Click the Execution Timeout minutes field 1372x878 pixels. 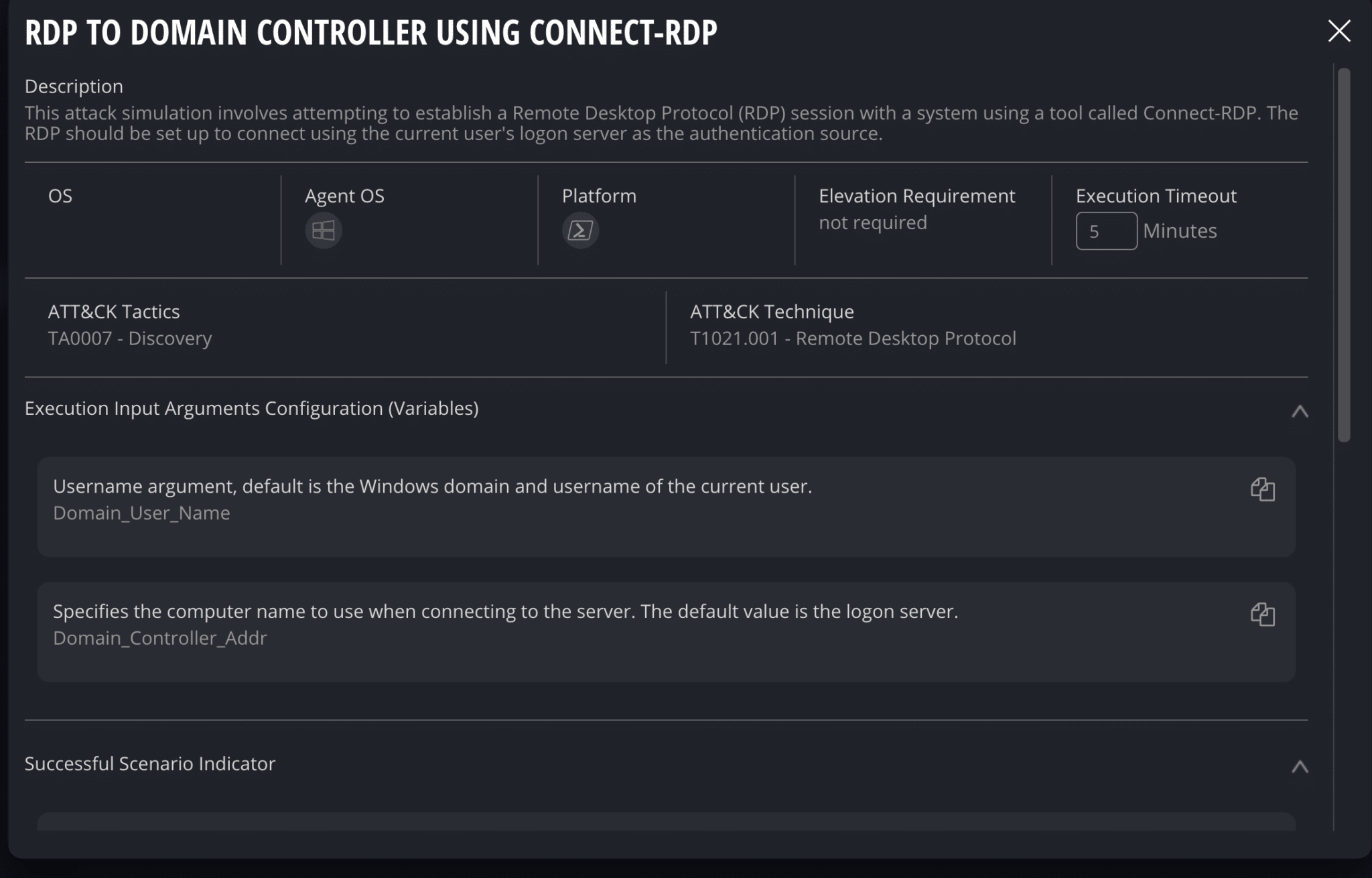point(1106,231)
